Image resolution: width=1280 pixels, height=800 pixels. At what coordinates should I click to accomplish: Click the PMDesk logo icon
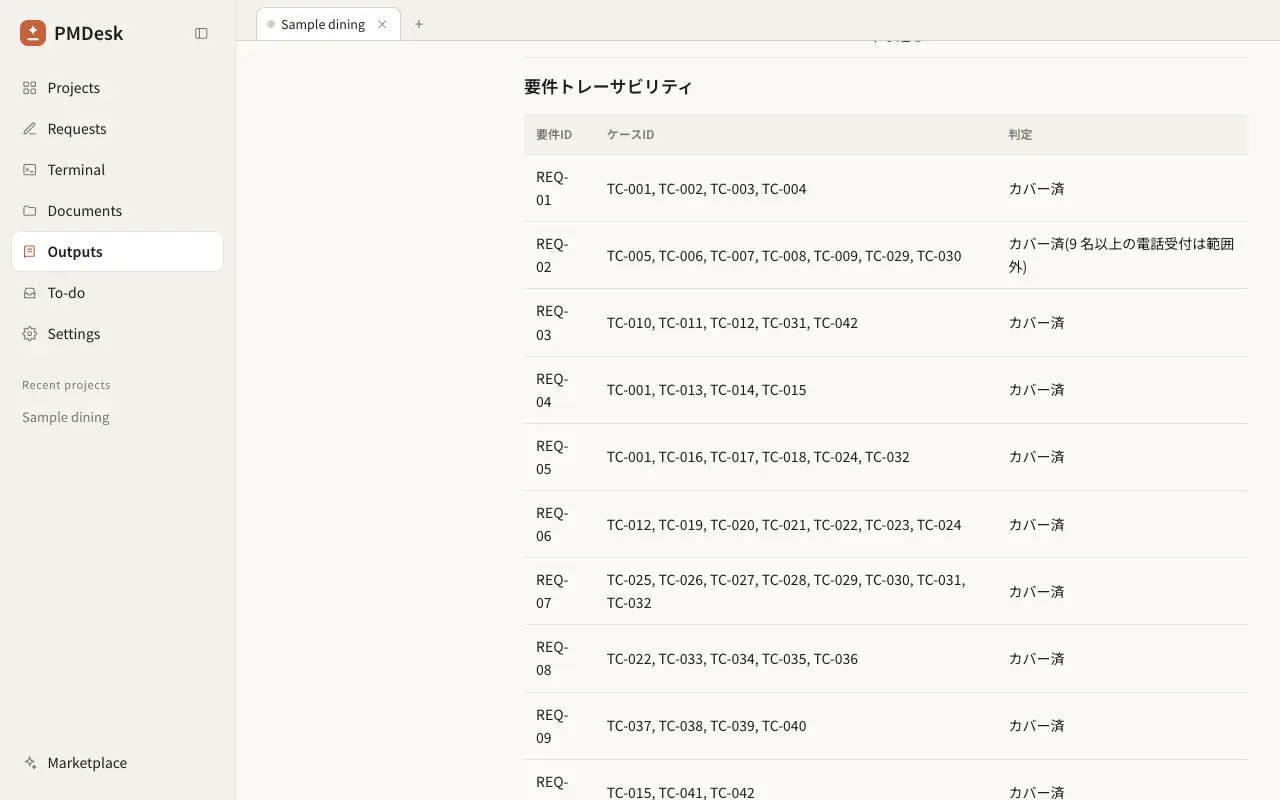tap(33, 33)
